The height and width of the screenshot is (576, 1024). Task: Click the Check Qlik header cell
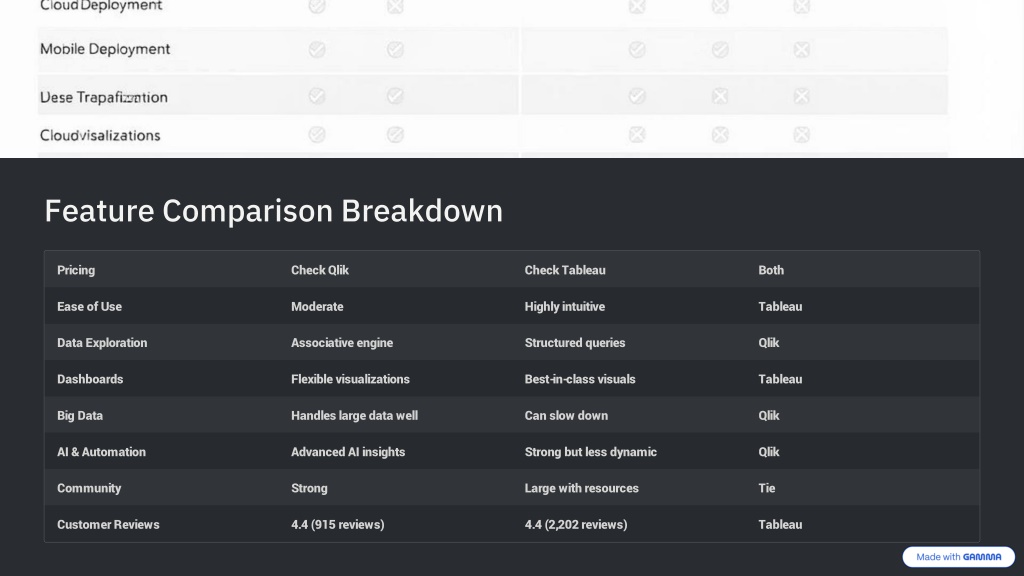click(x=320, y=270)
